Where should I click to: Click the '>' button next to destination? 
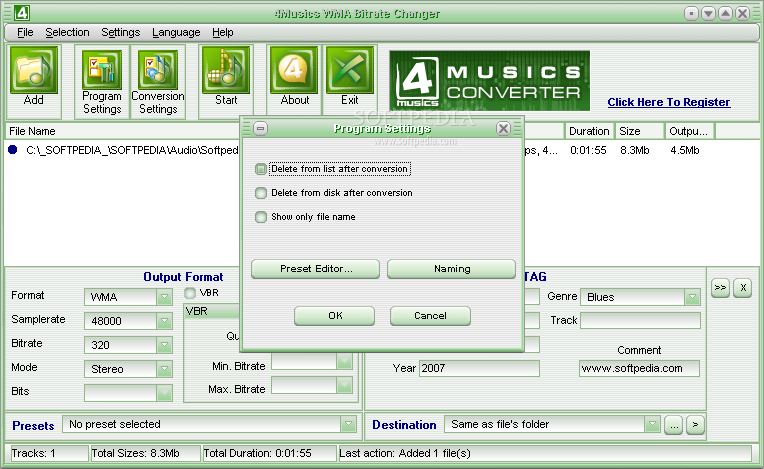[x=695, y=425]
